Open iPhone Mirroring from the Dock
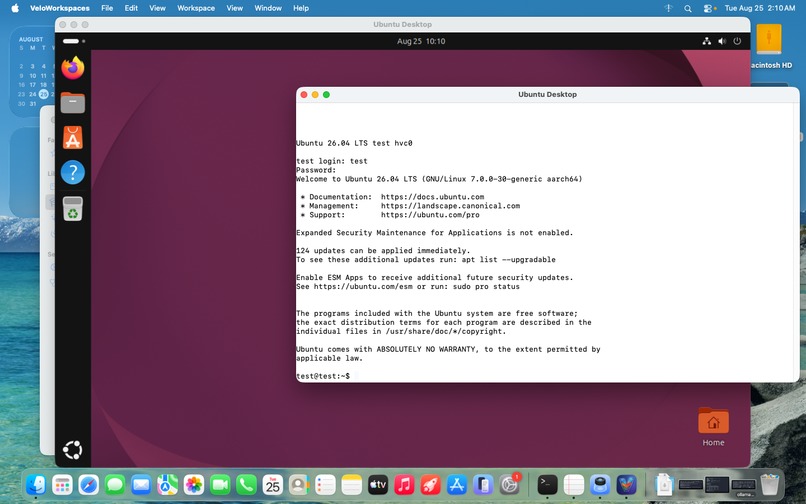This screenshot has height=504, width=806. (x=483, y=484)
